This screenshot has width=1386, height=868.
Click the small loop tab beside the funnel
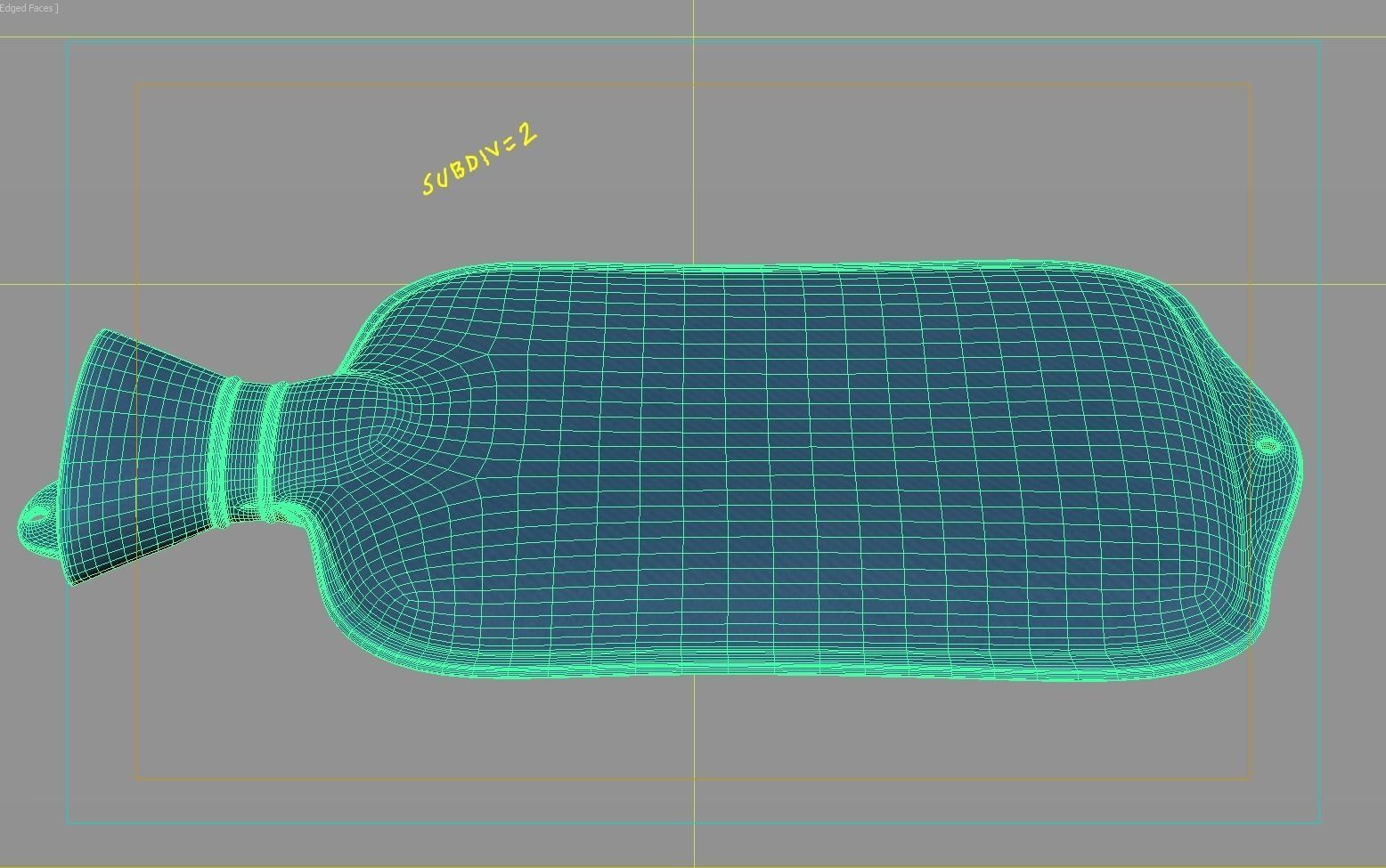coord(38,521)
